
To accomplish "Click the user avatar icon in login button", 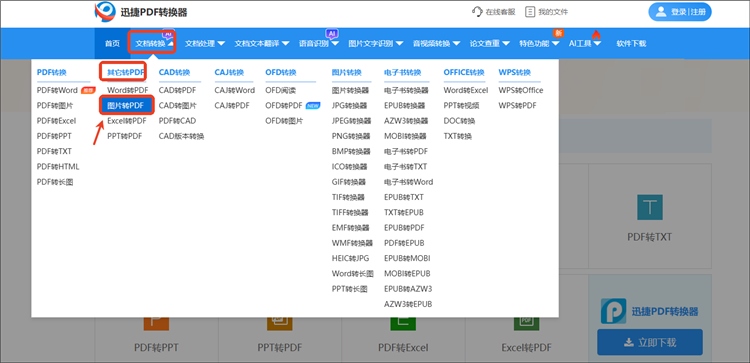I will point(661,12).
